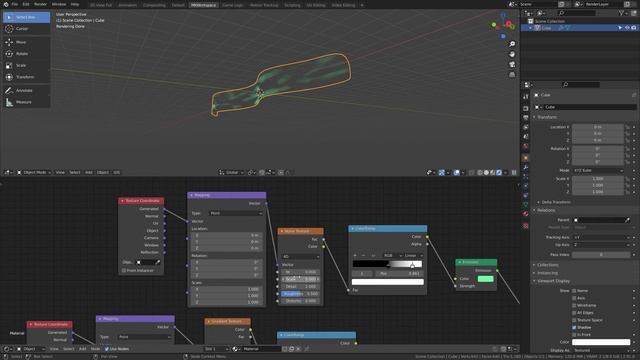The width and height of the screenshot is (640, 360).
Task: Open the Output properties tab icon
Action: (x=526, y=118)
